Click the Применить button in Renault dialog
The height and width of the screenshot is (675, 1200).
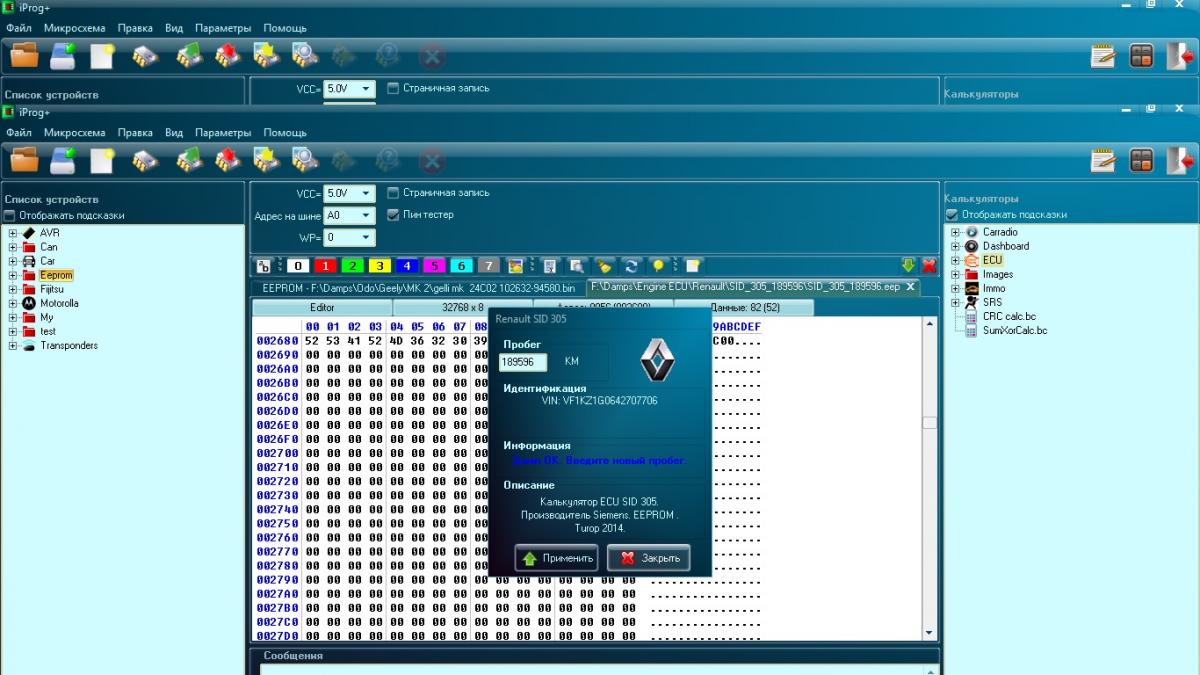(x=556, y=558)
